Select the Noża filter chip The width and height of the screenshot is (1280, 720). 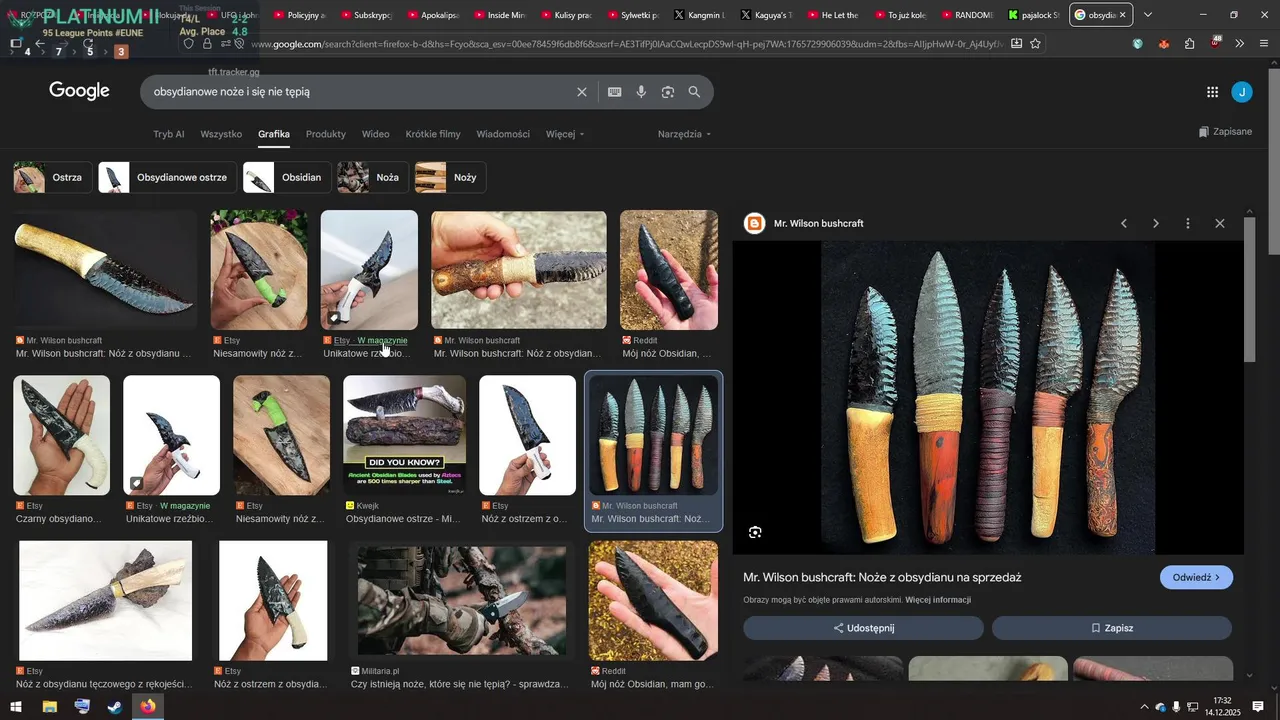click(x=373, y=177)
